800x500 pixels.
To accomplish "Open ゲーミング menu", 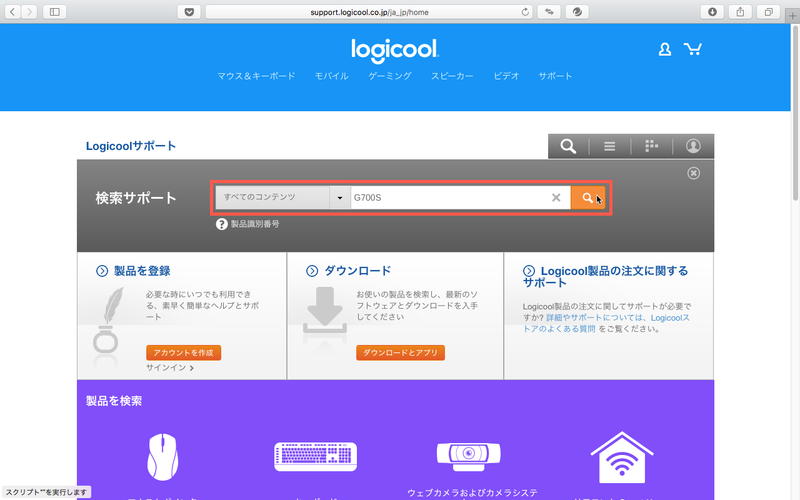I will (390, 76).
